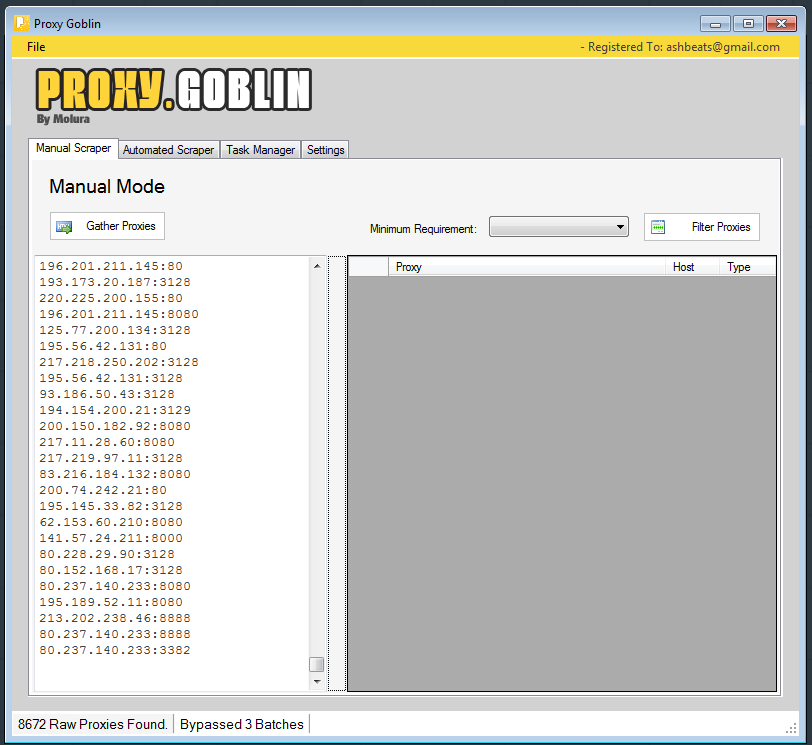Maximize the Proxy Goblin window
The height and width of the screenshot is (745, 812).
pyautogui.click(x=748, y=24)
